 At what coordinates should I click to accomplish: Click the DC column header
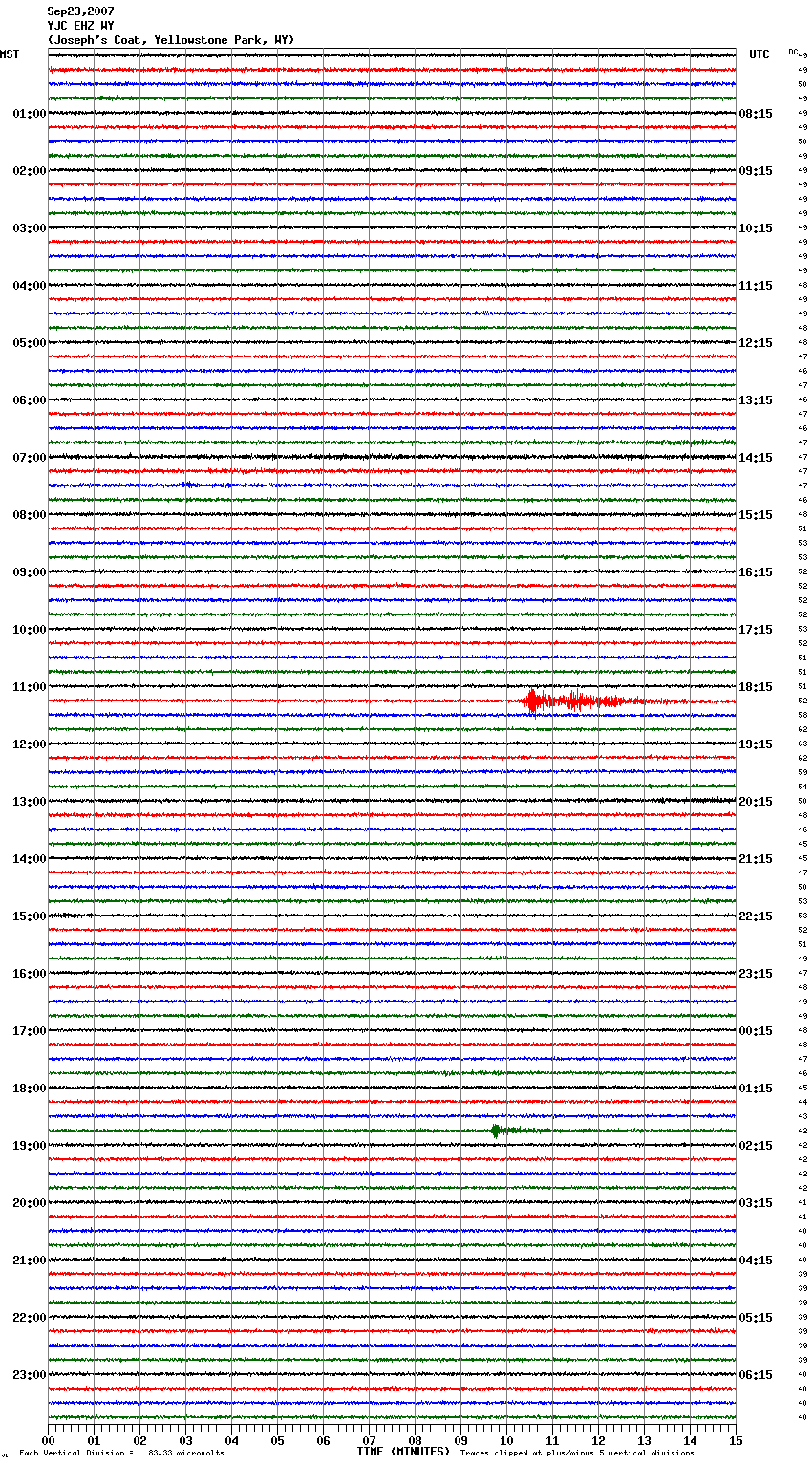793,52
